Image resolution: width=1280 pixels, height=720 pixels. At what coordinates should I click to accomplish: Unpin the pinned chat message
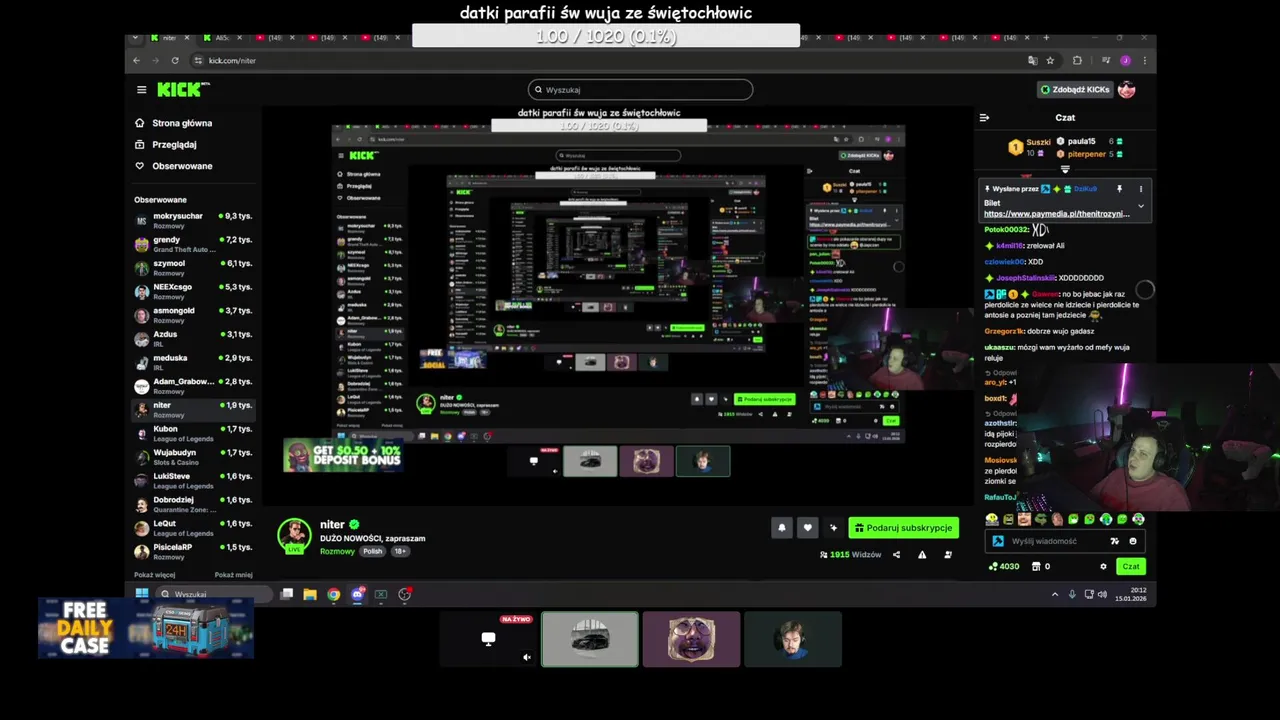(x=1119, y=189)
